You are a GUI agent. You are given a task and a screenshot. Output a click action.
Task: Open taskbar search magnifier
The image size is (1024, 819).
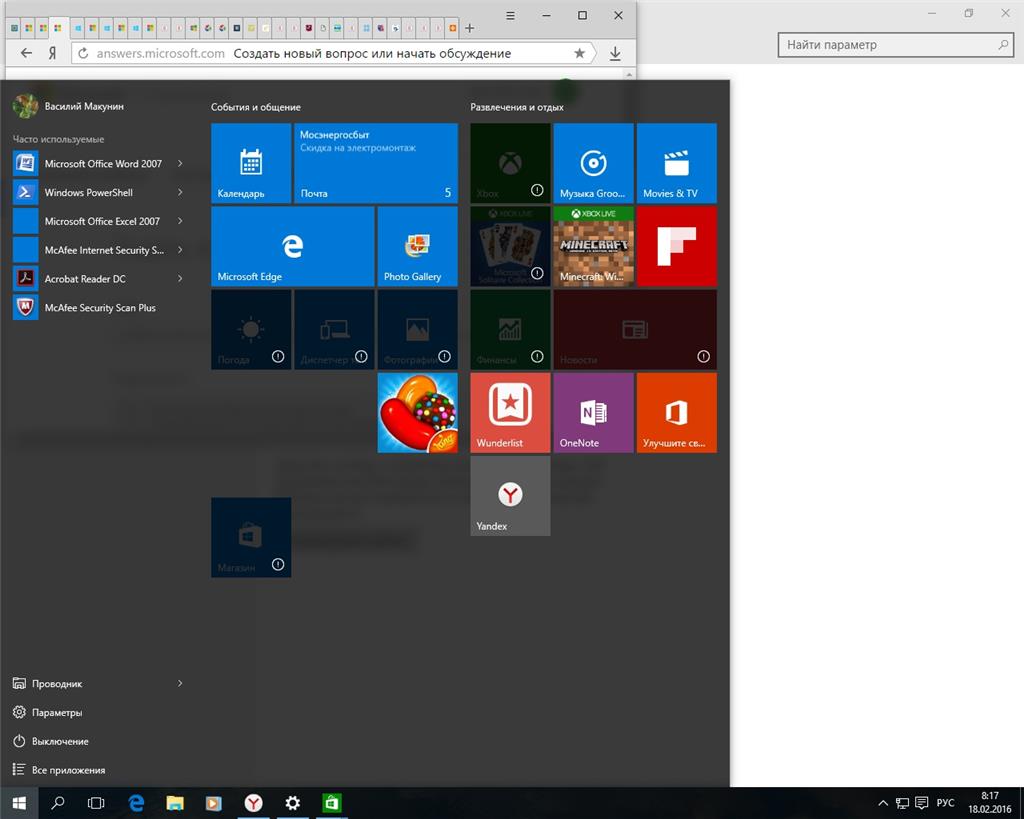pos(57,803)
